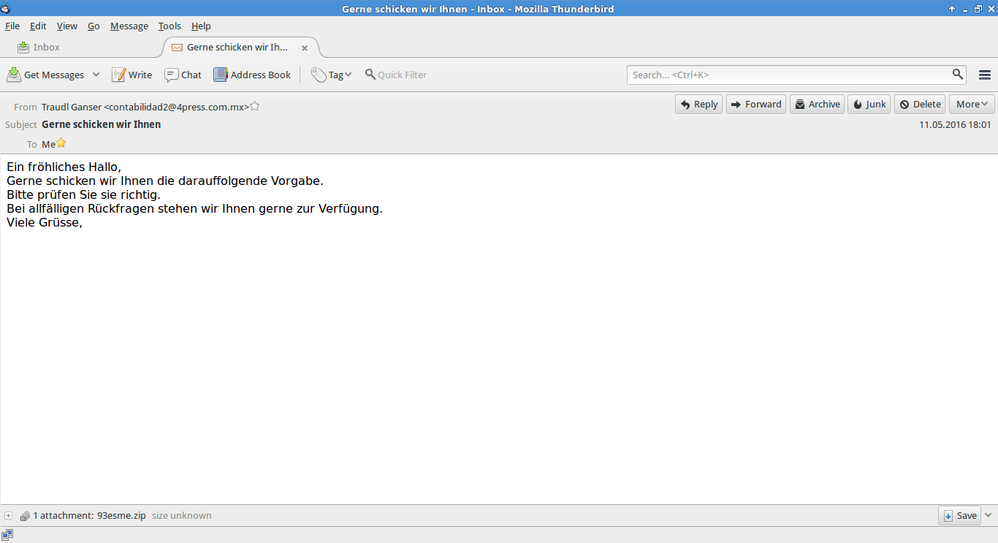
Task: Open the More actions dropdown
Action: (x=971, y=104)
